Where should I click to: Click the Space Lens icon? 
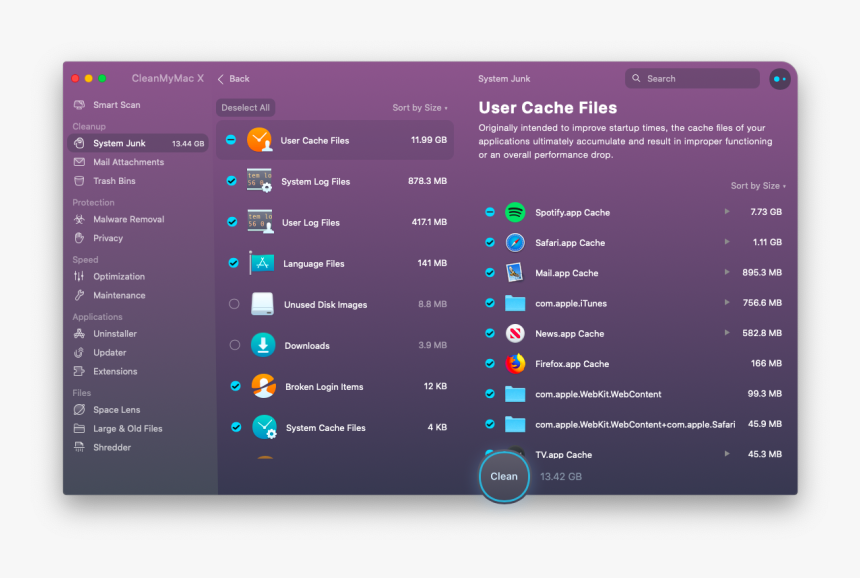(x=80, y=410)
